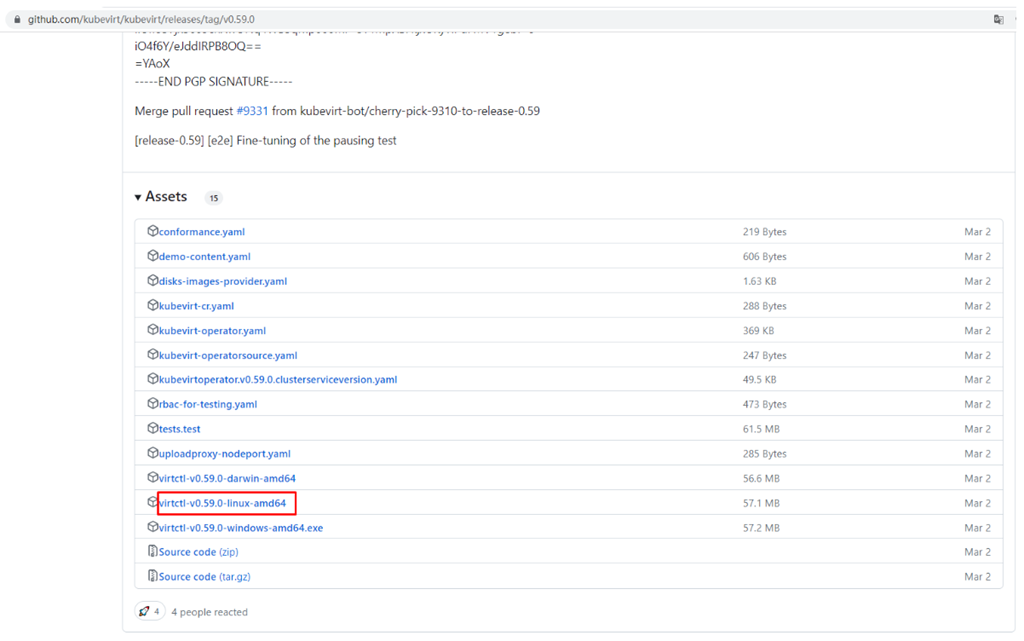Download virtctl-v0.59.0-windows-amd64.exe
Image resolution: width=1024 pixels, height=641 pixels.
point(241,528)
